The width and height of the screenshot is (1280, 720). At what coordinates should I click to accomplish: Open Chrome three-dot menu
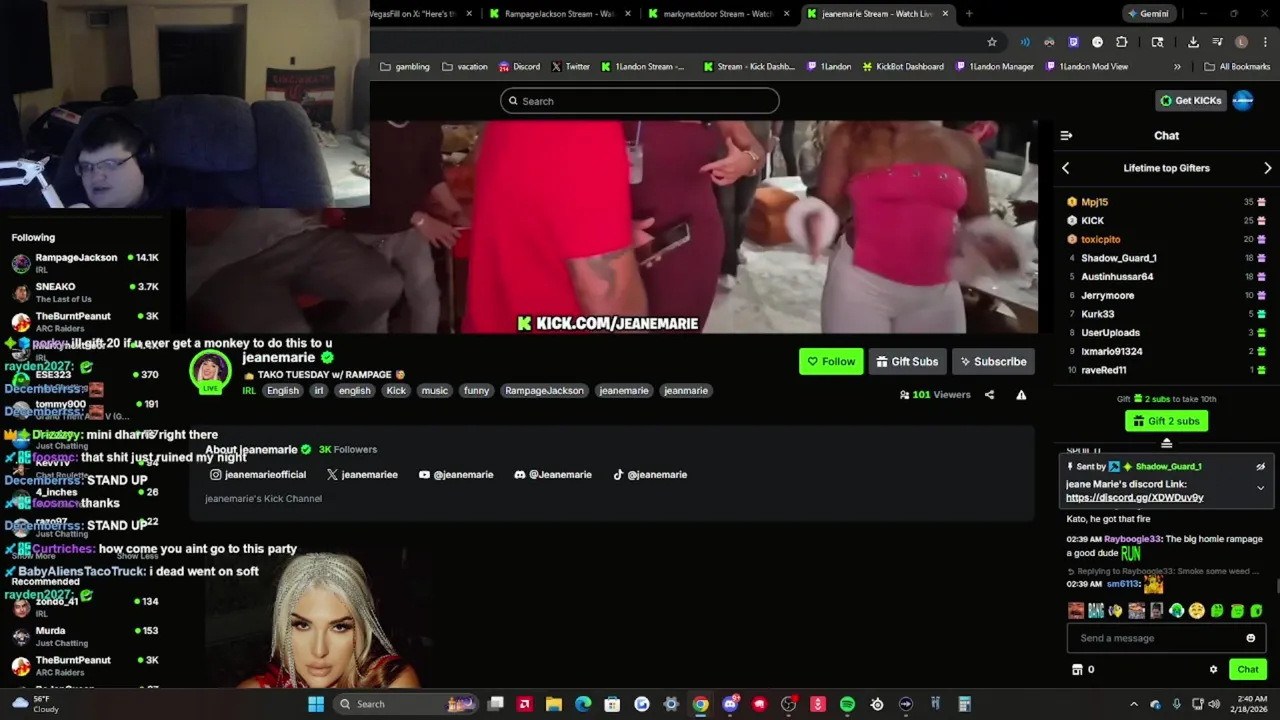1265,42
